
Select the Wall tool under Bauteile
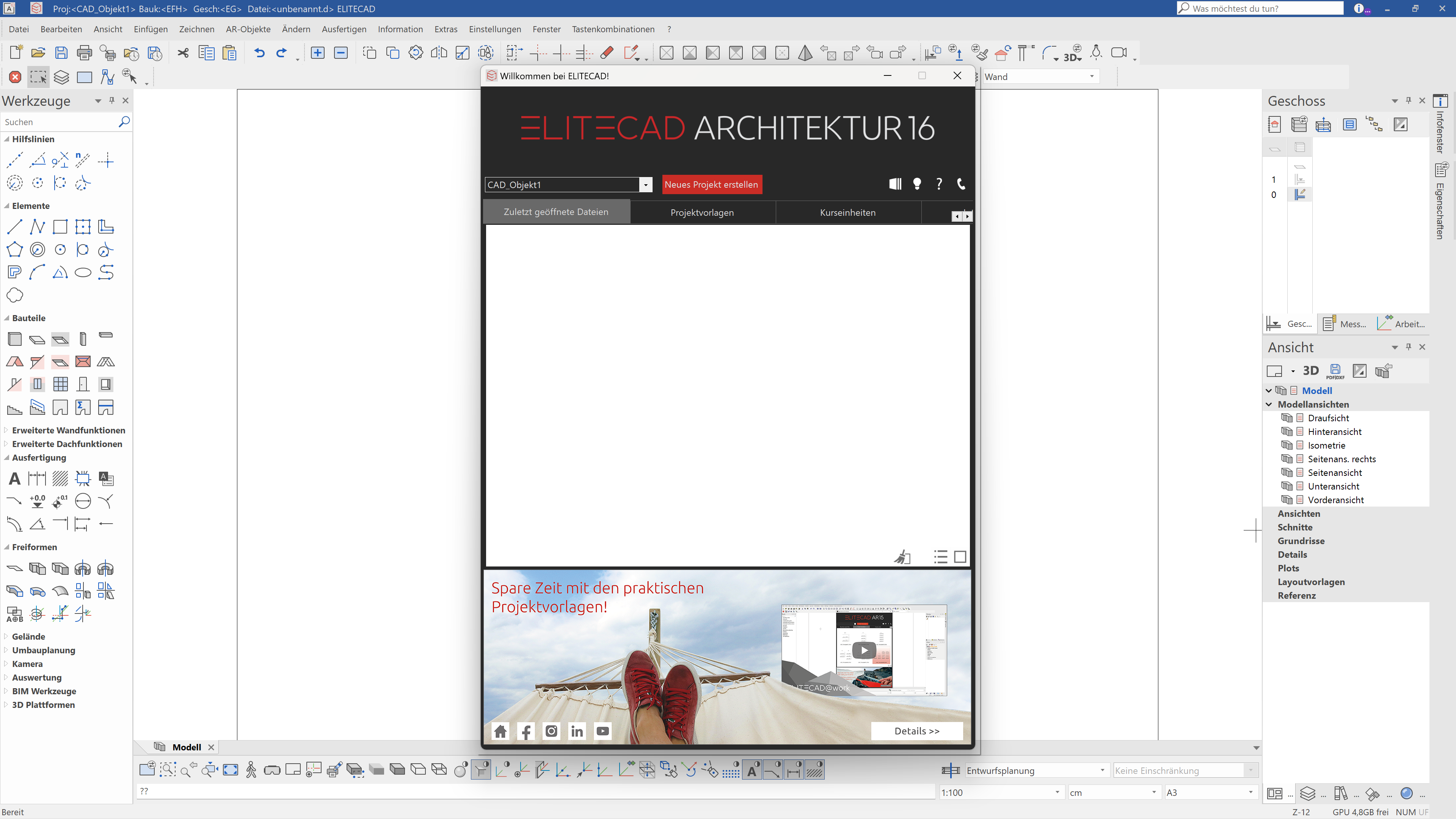pyautogui.click(x=15, y=339)
